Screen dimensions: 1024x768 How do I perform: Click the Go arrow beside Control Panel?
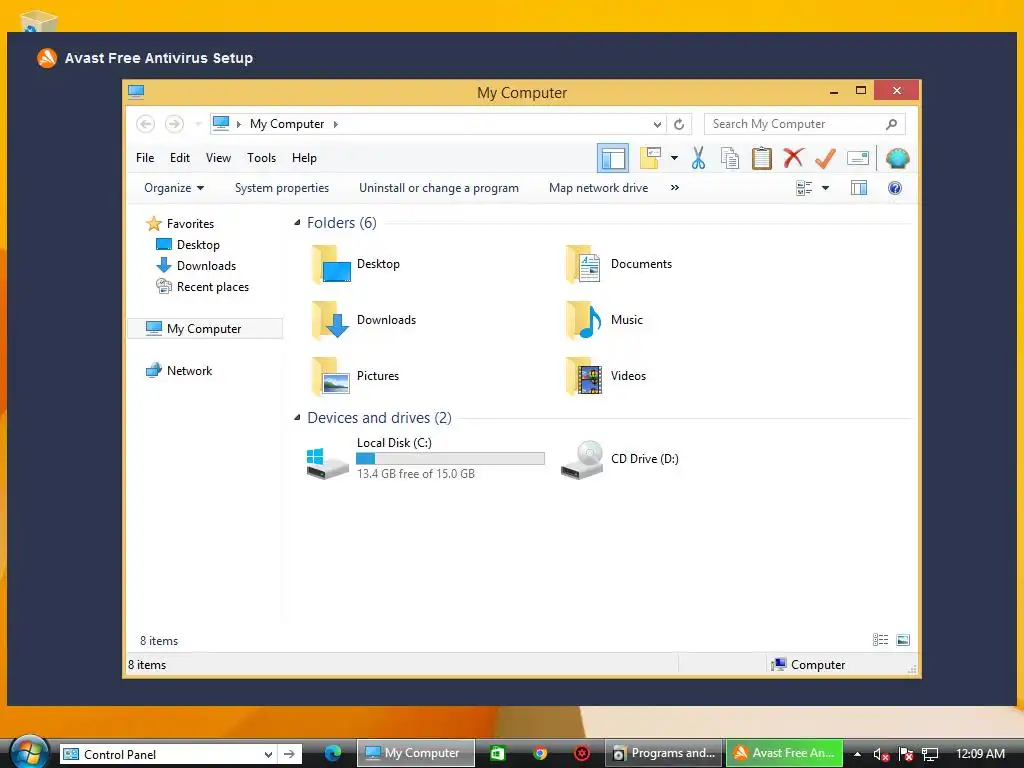click(x=289, y=754)
